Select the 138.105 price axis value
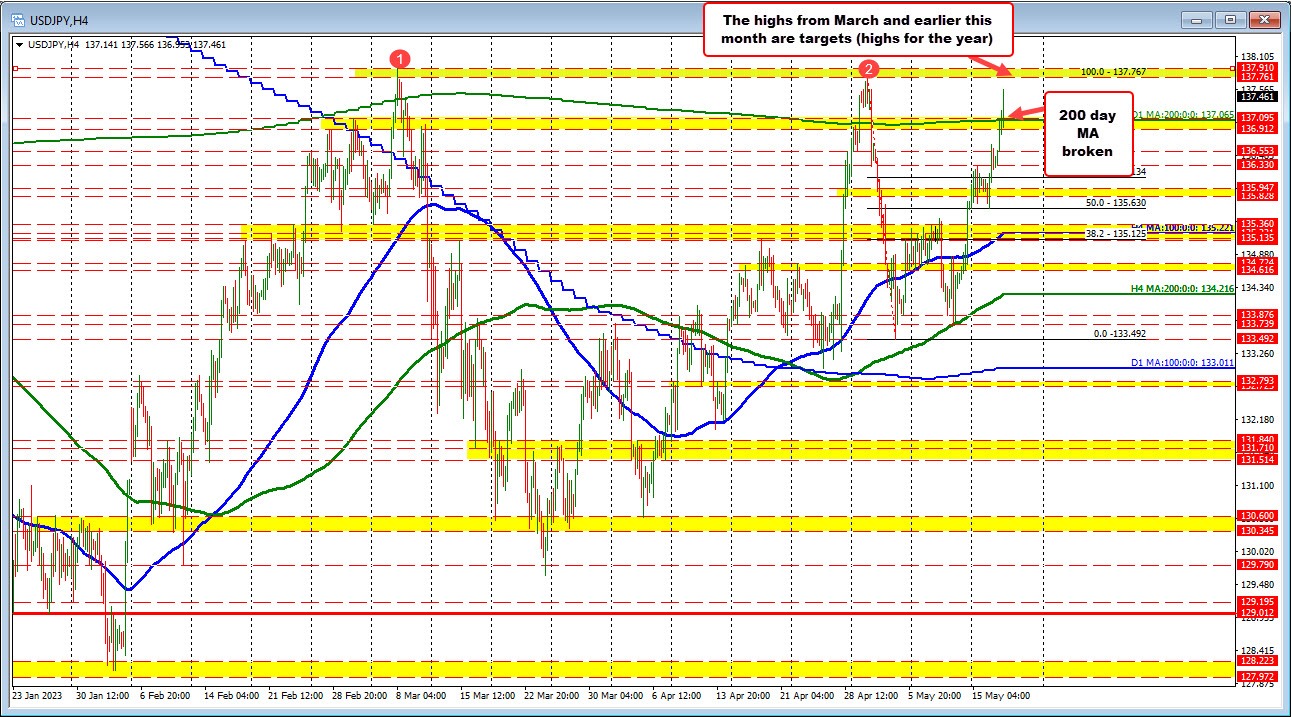Viewport: 1291px width, 717px height. click(x=1256, y=57)
